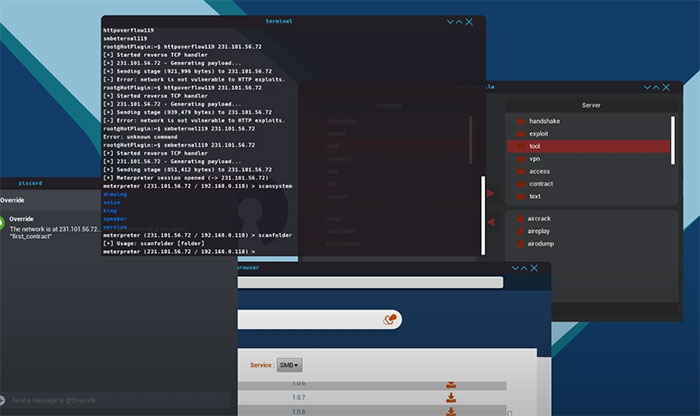This screenshot has width=700, height=416.
Task: Download exploit version 1.0.6
Action: tap(451, 385)
